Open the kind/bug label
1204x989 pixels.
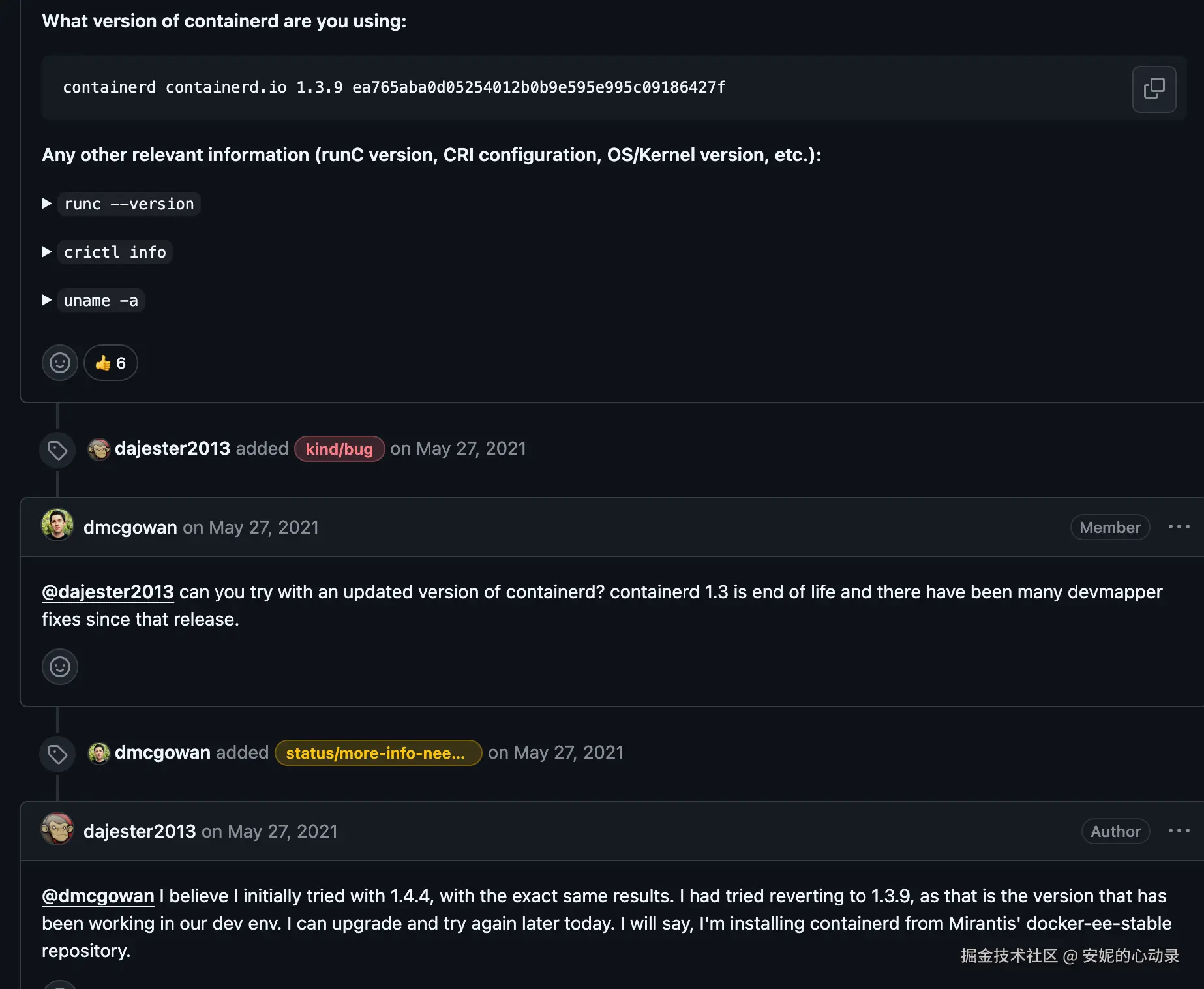[339, 449]
